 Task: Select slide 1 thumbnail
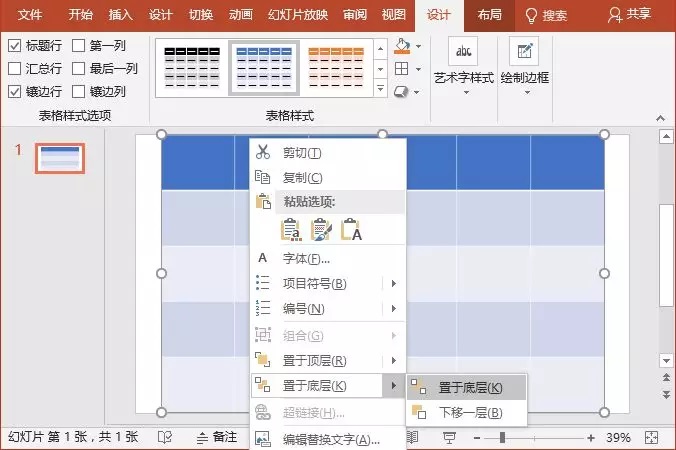[60, 159]
